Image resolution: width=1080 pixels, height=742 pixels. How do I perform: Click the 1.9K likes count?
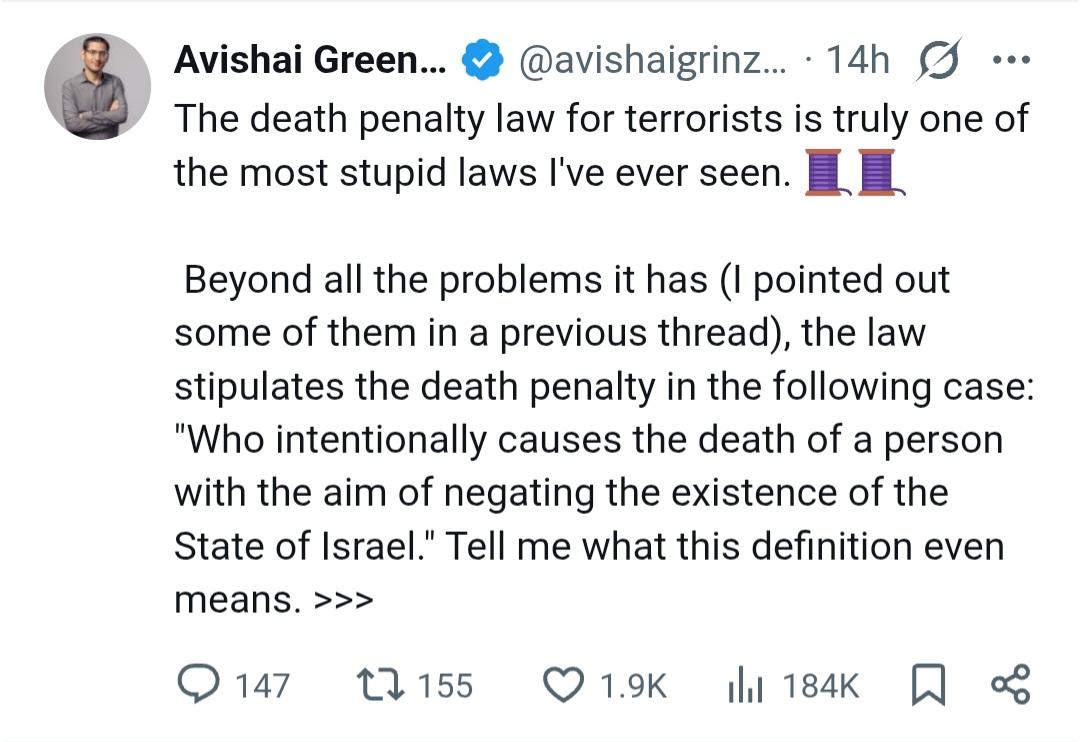[x=632, y=685]
